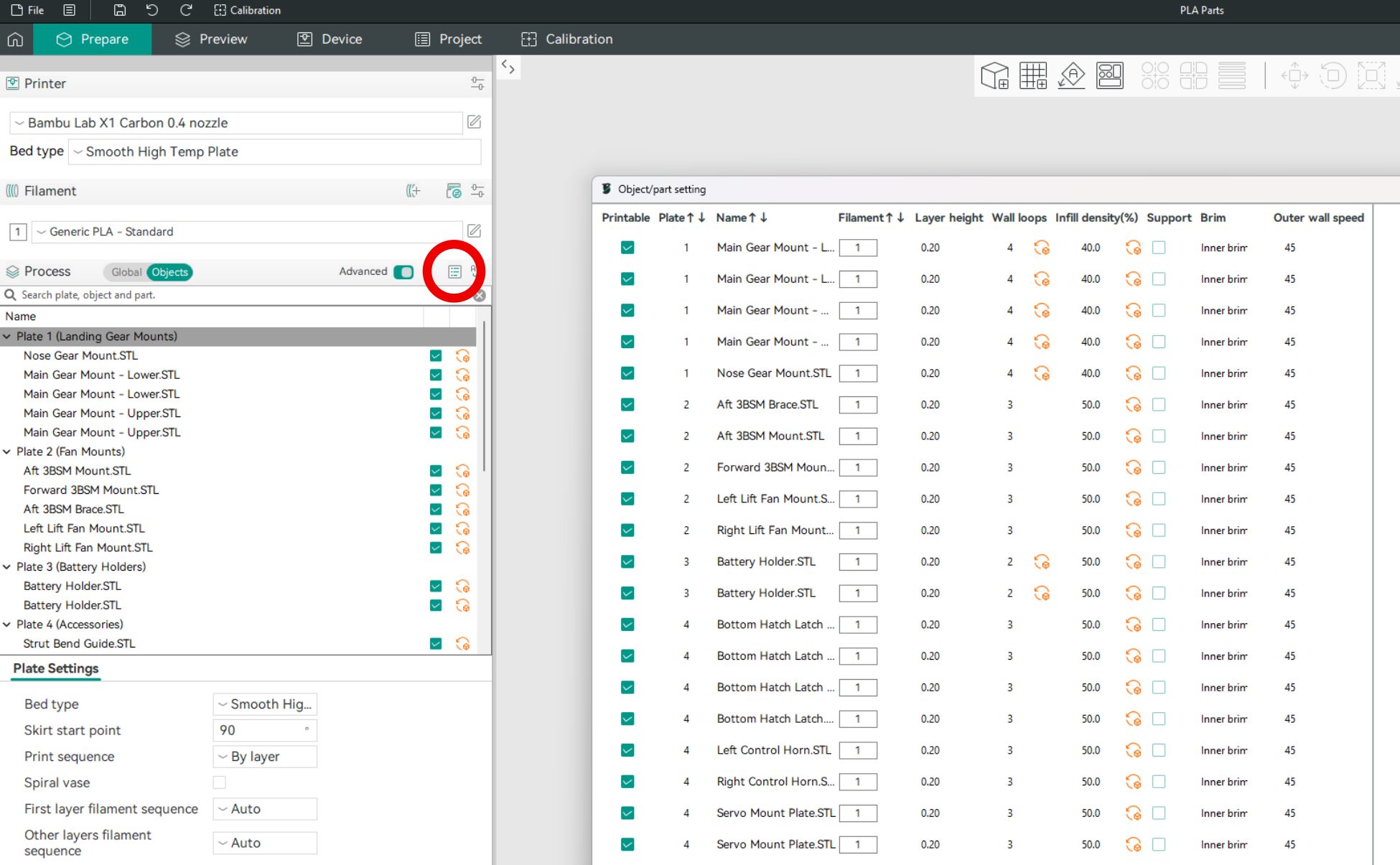Click the Add object cube icon
Image resolution: width=1400 pixels, height=865 pixels.
coord(995,75)
